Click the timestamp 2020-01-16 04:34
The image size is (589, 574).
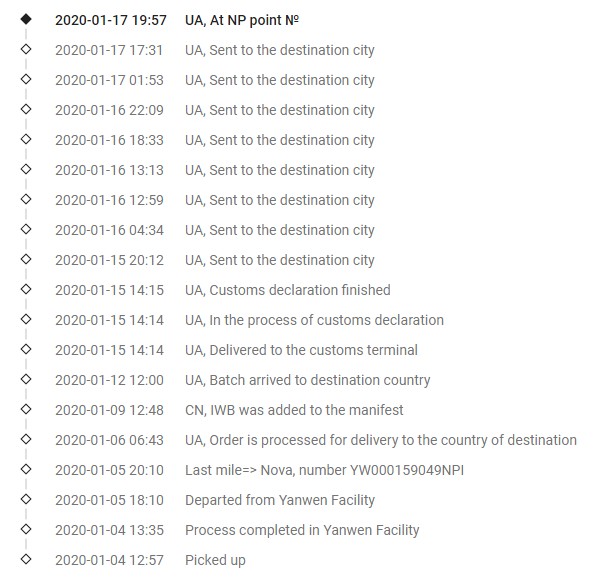pos(109,230)
